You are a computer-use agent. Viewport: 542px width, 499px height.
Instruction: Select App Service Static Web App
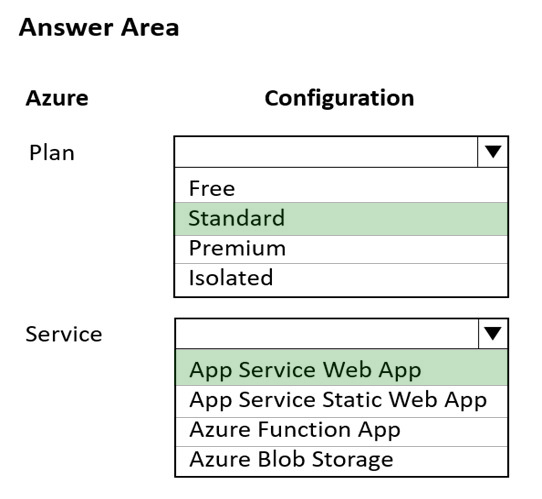click(x=342, y=401)
